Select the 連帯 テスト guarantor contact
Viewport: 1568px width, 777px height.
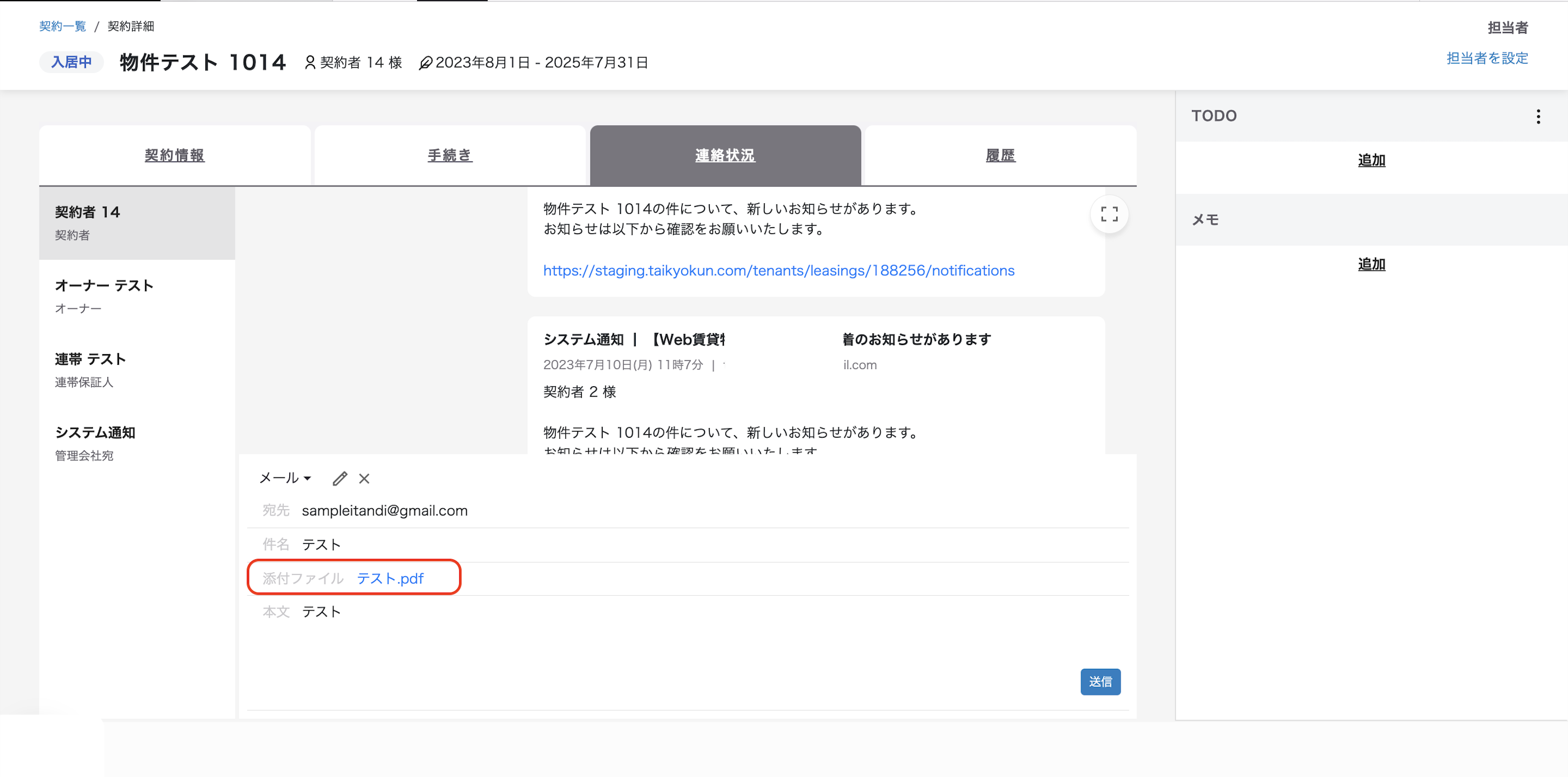click(x=137, y=370)
